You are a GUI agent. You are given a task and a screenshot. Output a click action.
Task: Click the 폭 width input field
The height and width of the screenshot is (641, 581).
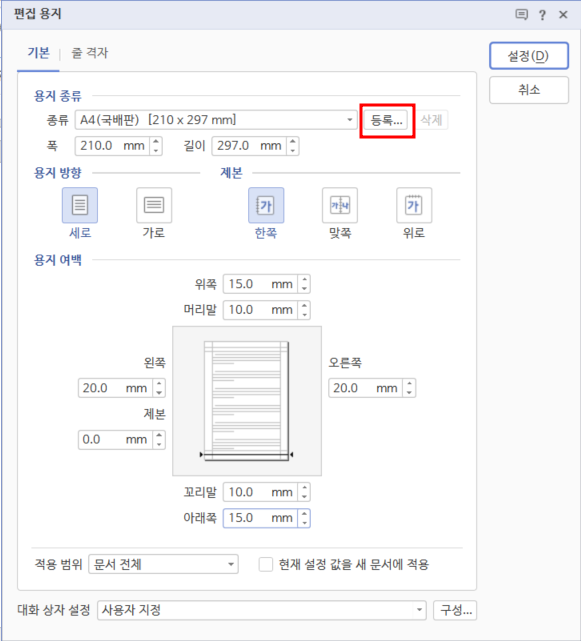tap(113, 146)
